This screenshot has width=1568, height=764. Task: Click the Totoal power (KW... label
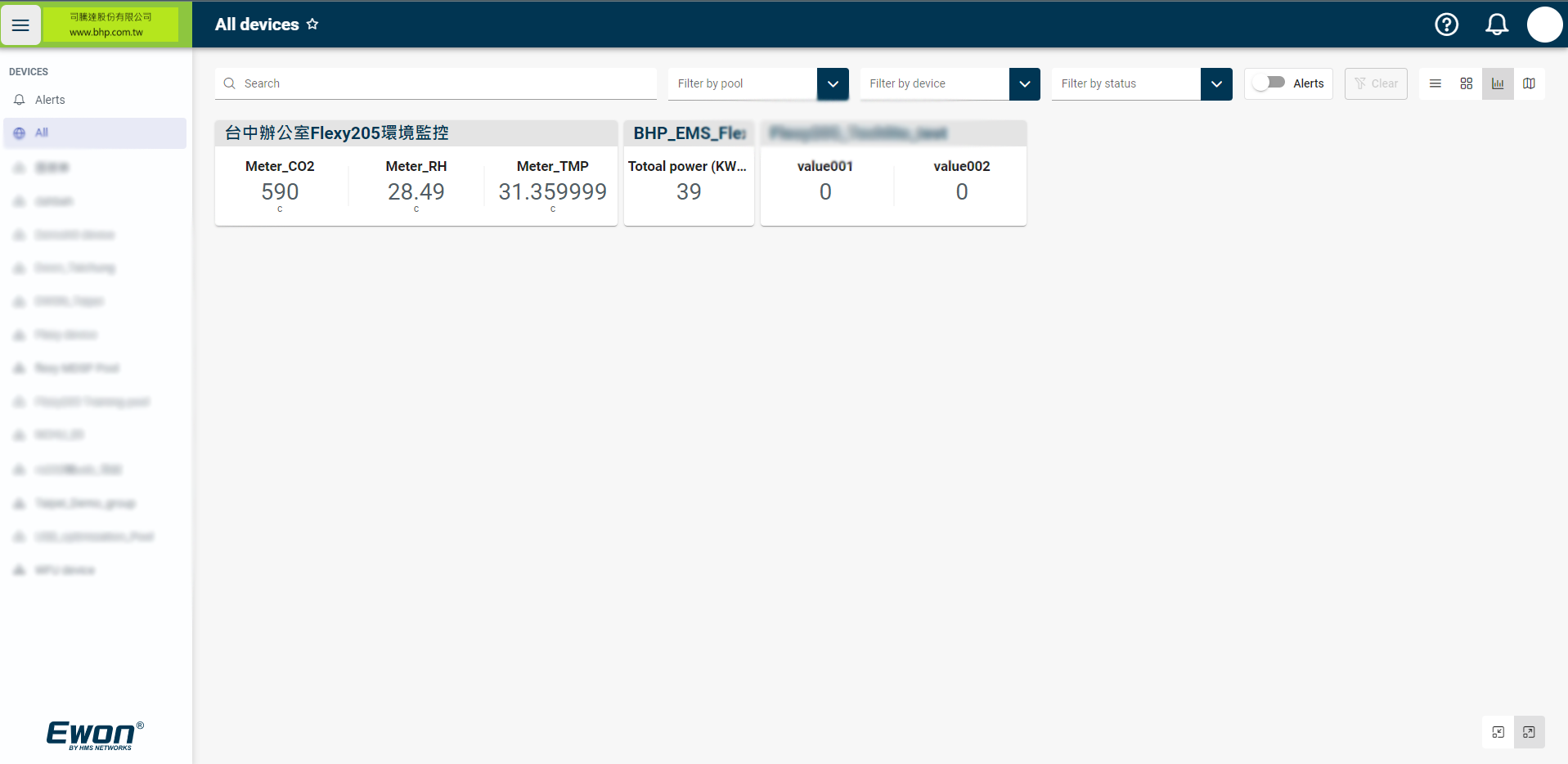[x=687, y=166]
